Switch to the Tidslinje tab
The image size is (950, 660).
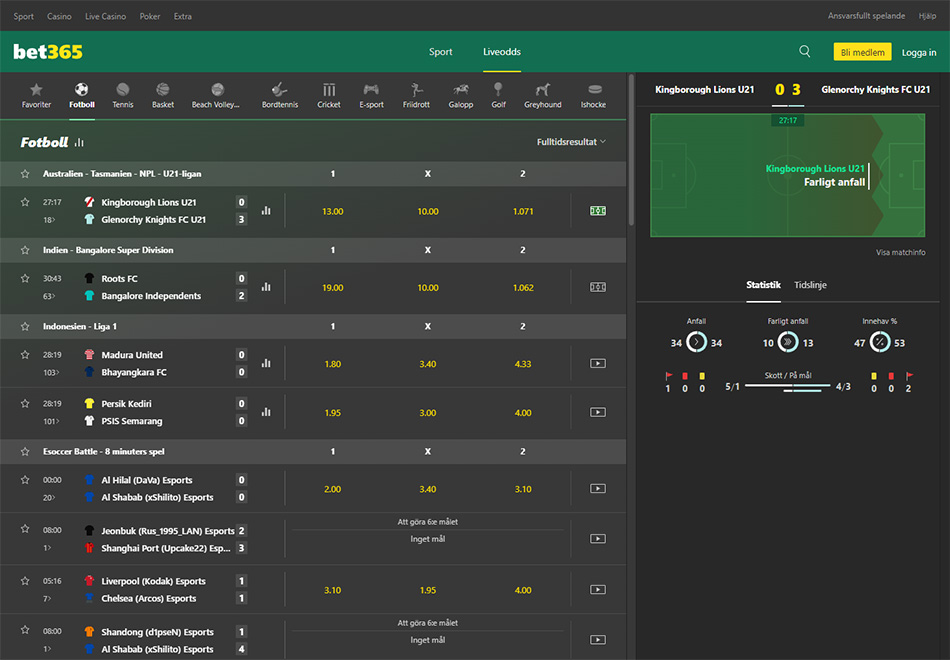810,285
